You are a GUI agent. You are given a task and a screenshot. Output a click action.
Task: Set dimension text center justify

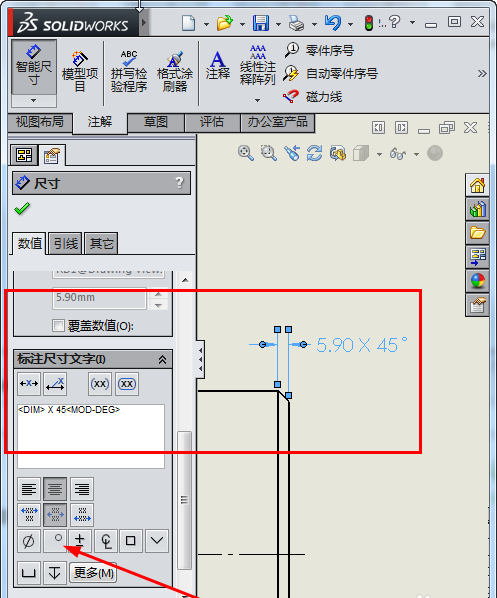pyautogui.click(x=55, y=489)
